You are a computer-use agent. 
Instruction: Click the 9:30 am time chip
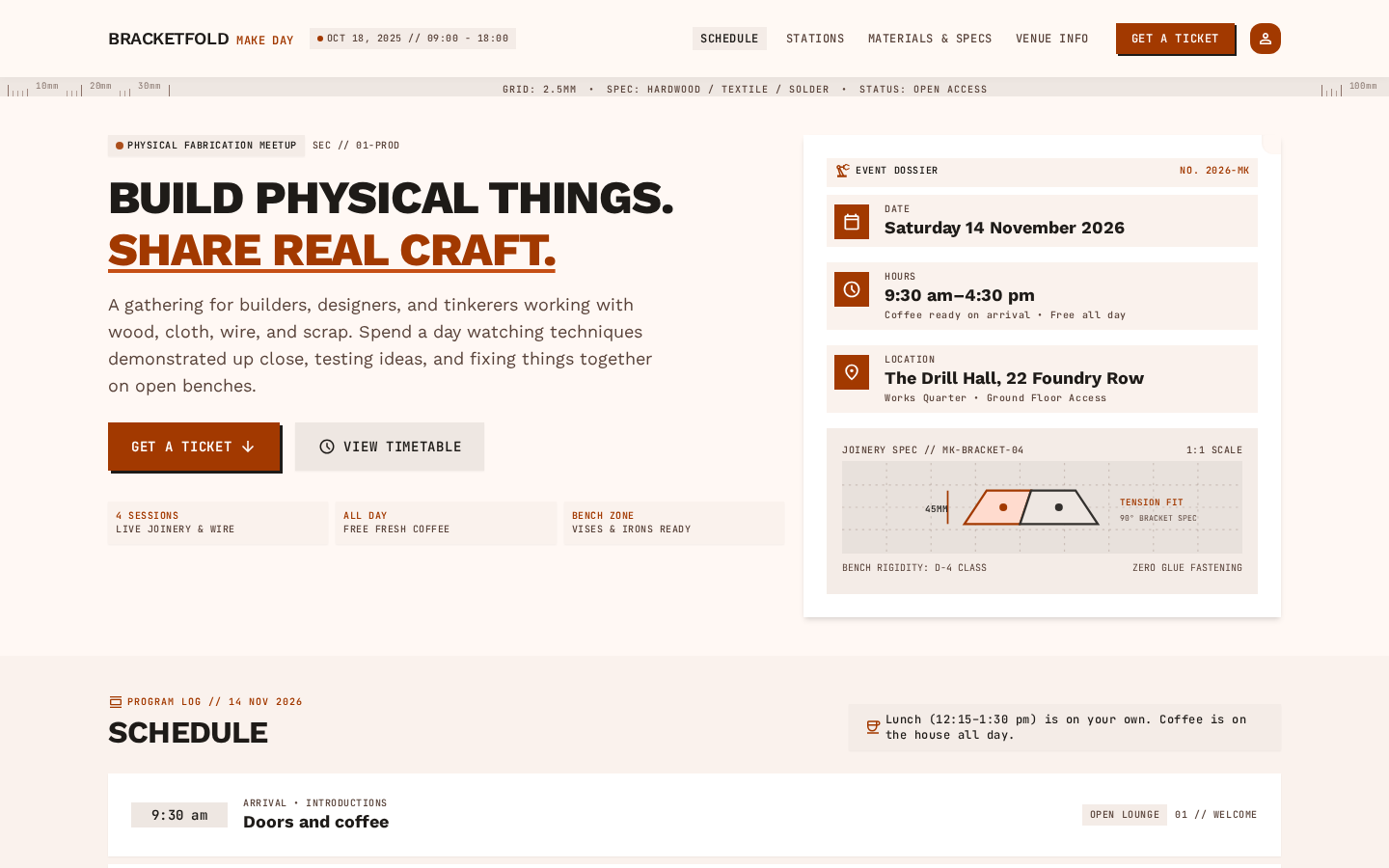click(179, 815)
